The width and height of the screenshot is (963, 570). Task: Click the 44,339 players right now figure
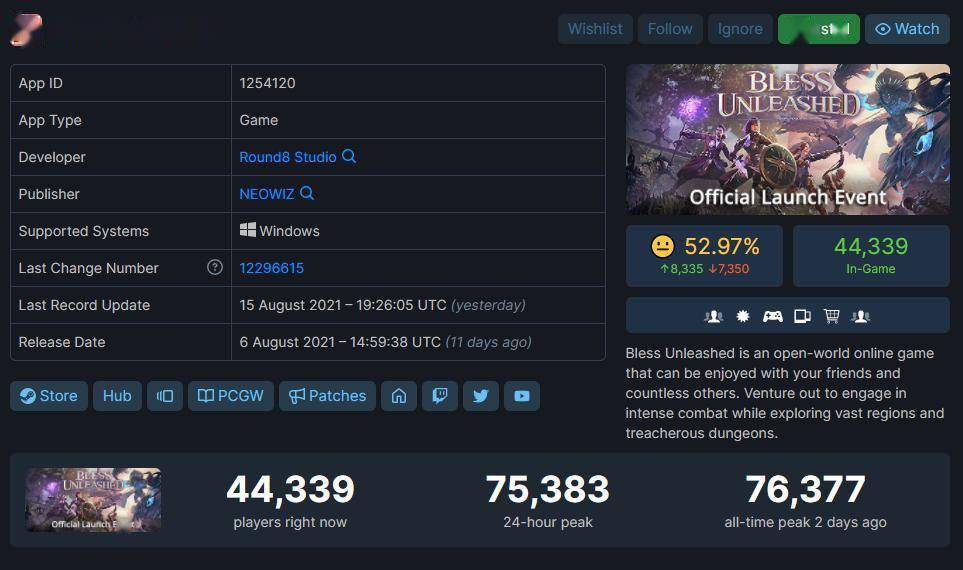pos(290,490)
